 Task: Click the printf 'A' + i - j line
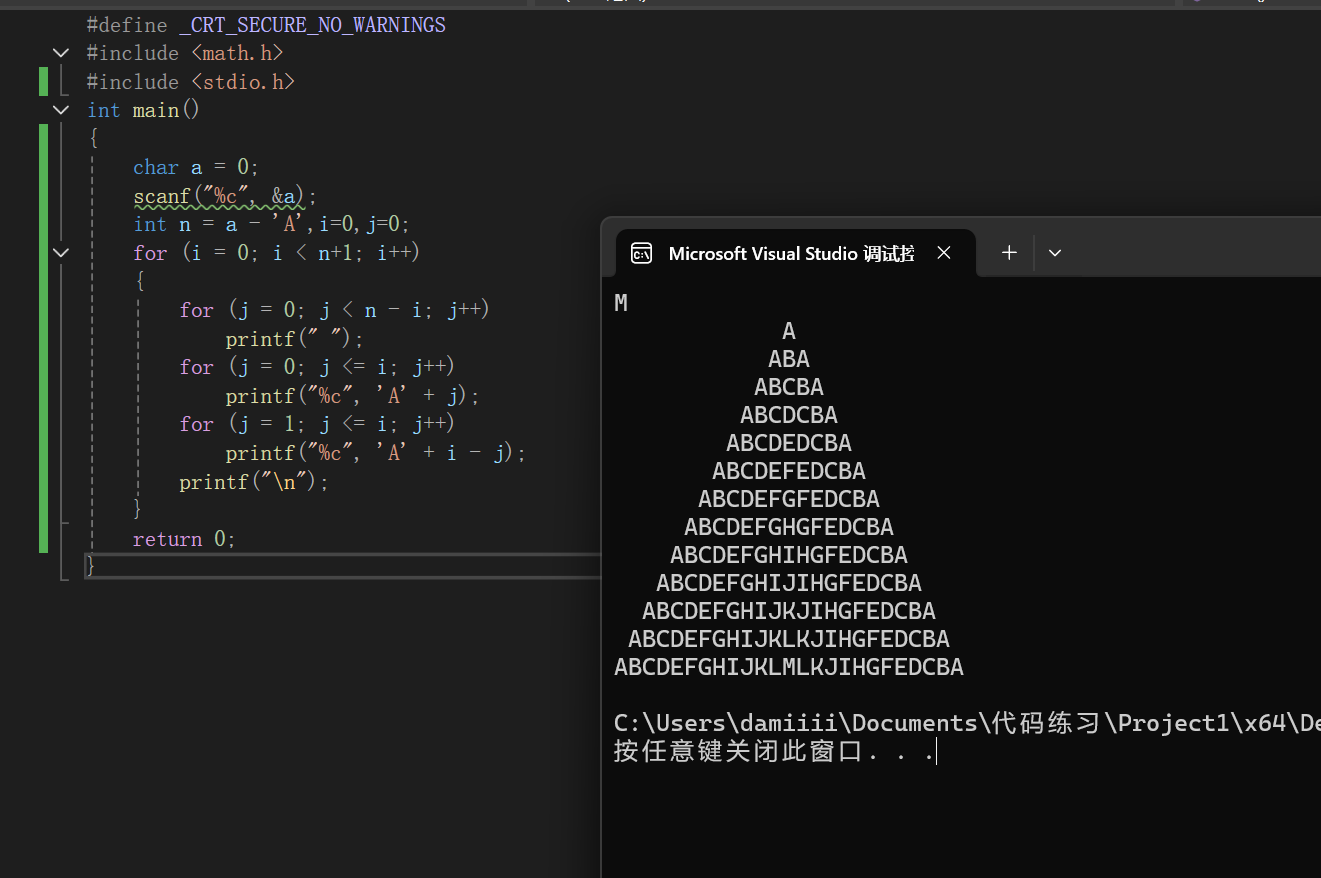tap(376, 453)
